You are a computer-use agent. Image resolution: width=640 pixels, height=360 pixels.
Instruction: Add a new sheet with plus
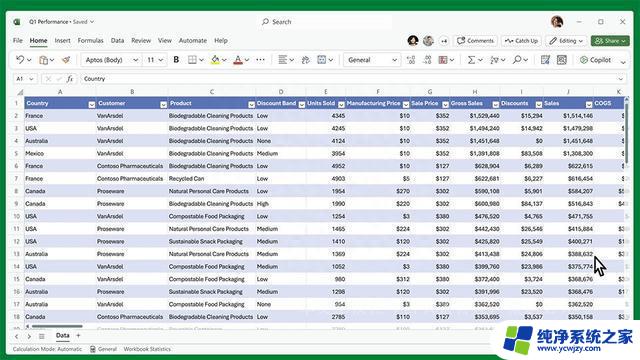coord(78,336)
